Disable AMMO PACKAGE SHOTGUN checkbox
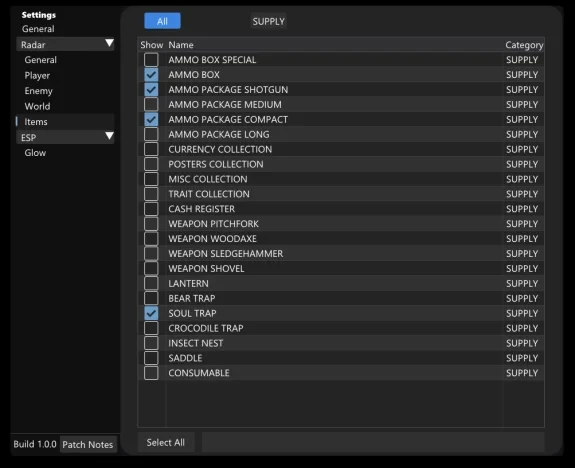 151,89
